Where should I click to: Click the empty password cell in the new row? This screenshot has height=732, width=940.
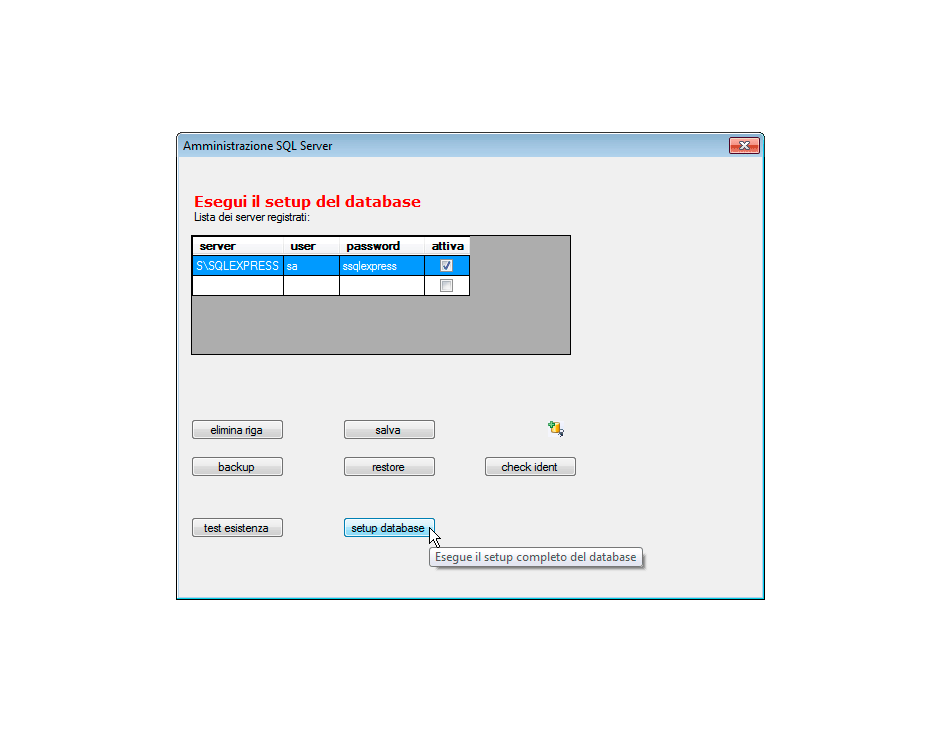tap(382, 285)
